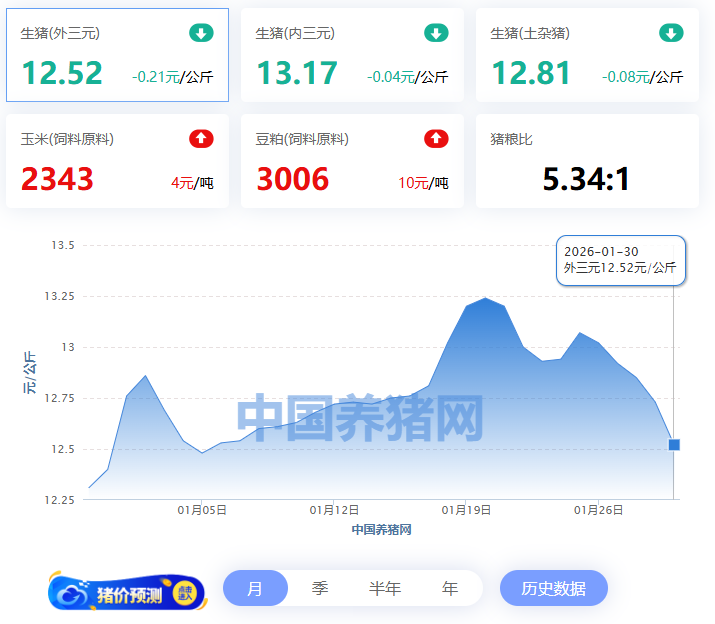Select the 生猪(外三元) price card
Screen dimensions: 715x624
click(117, 56)
